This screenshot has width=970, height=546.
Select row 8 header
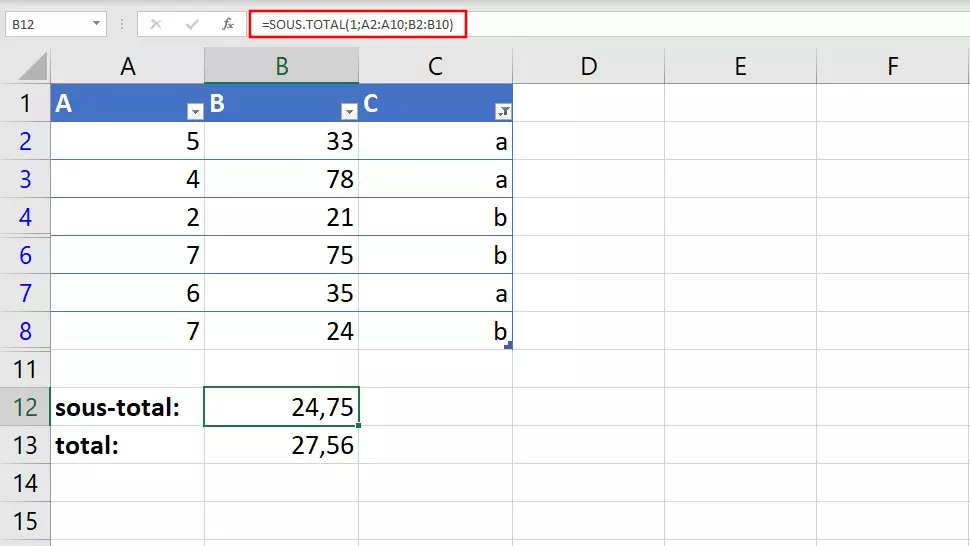25,331
